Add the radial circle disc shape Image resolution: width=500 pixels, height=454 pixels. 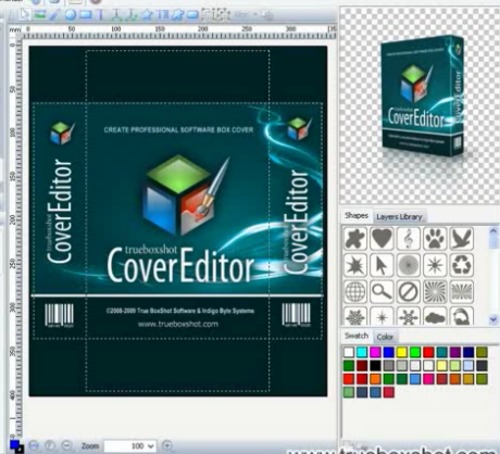[x=408, y=265]
